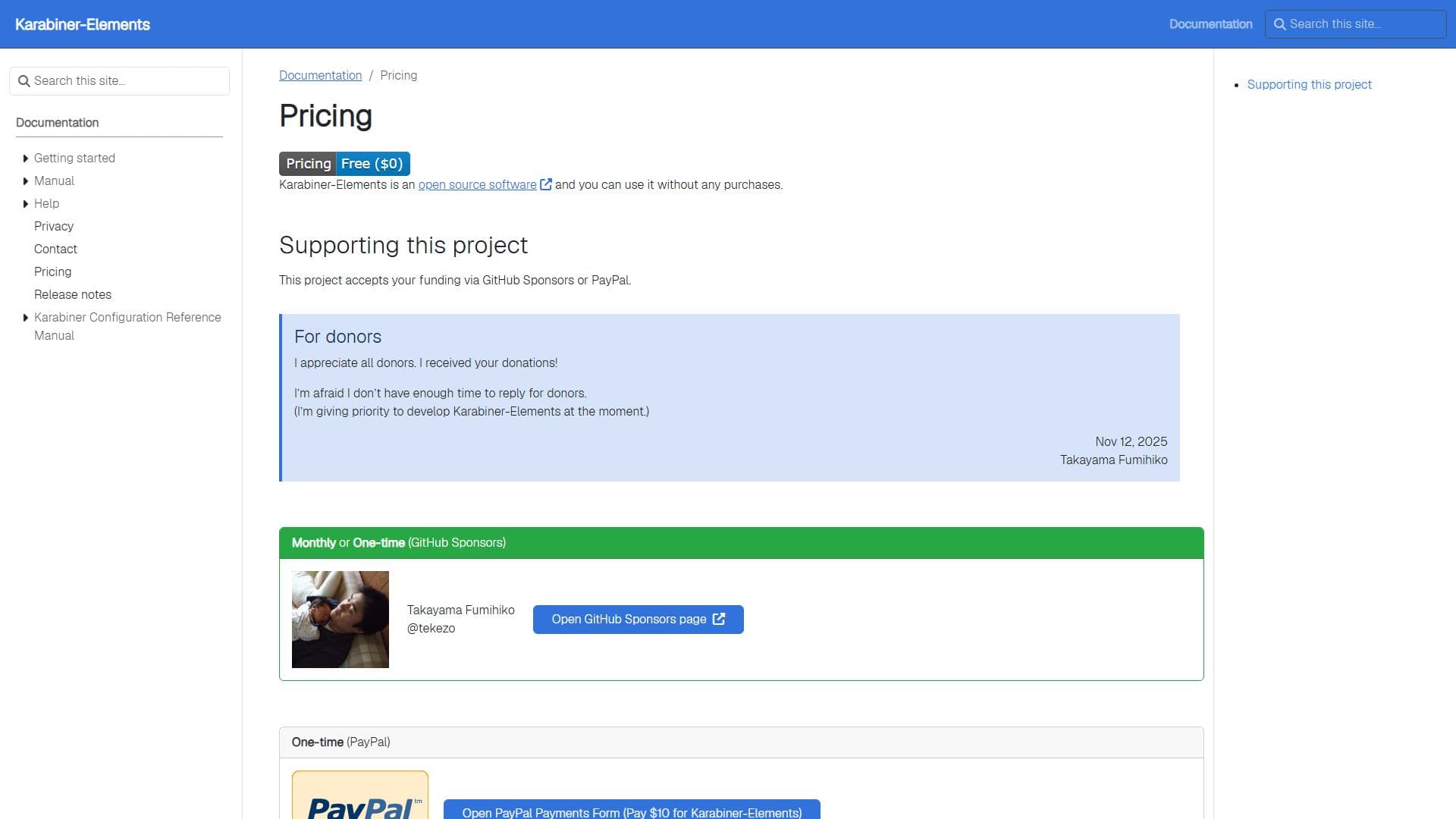1456x819 pixels.
Task: Click Monthly or One-time GitHub Sponsors header
Action: [741, 543]
